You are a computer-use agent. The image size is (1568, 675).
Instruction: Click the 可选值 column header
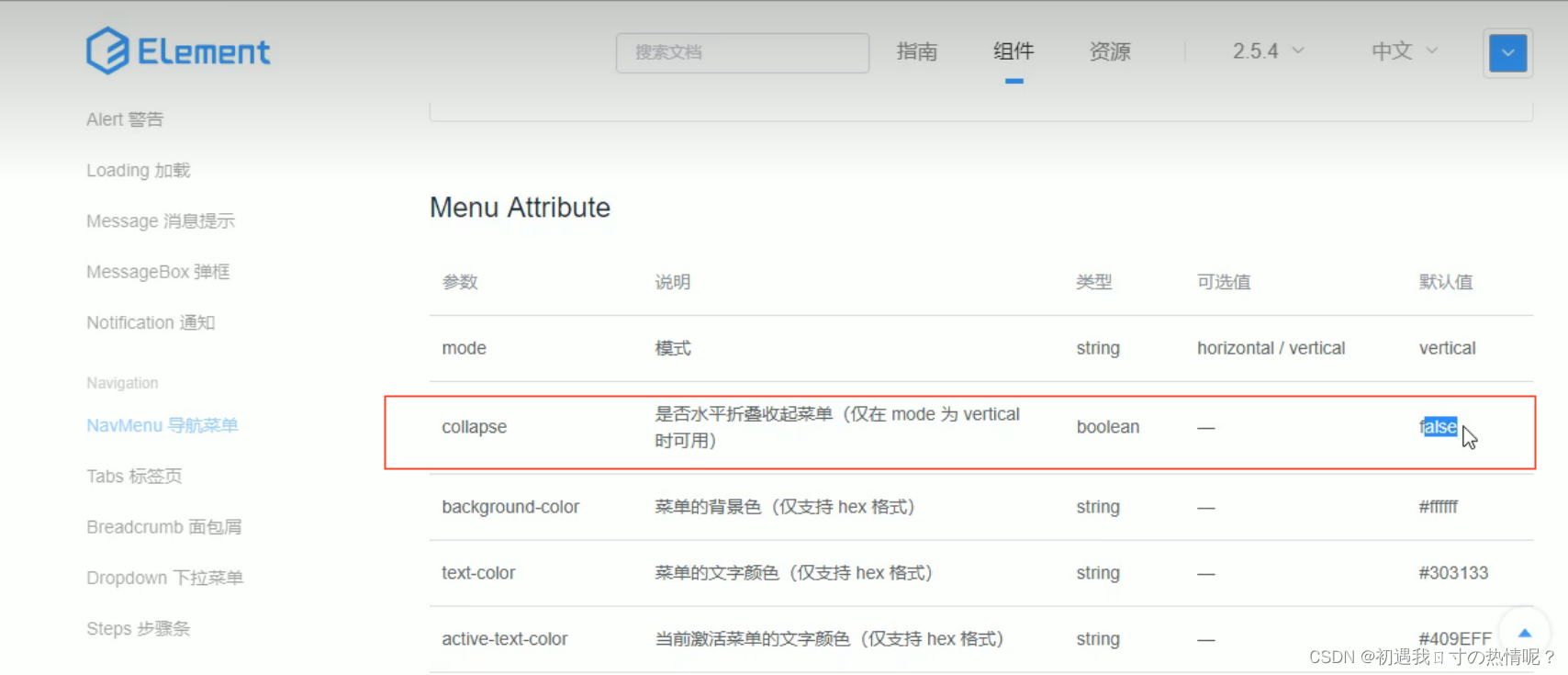[1224, 282]
